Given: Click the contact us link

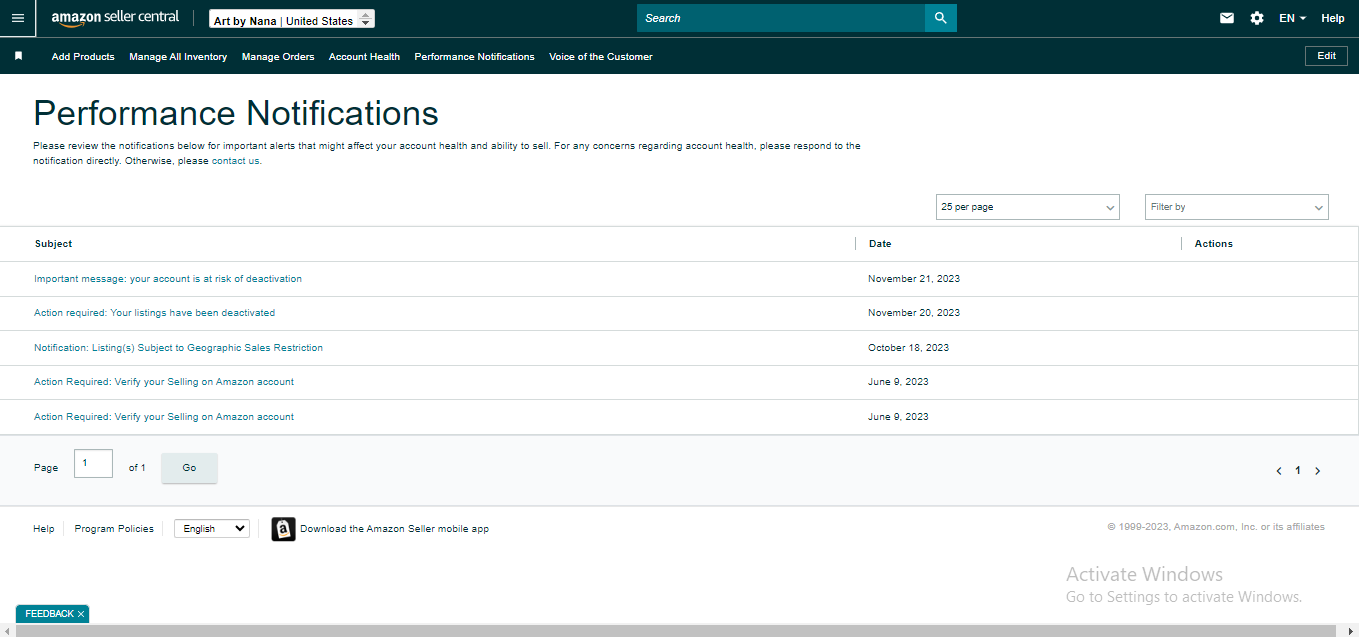Looking at the screenshot, I should [235, 161].
